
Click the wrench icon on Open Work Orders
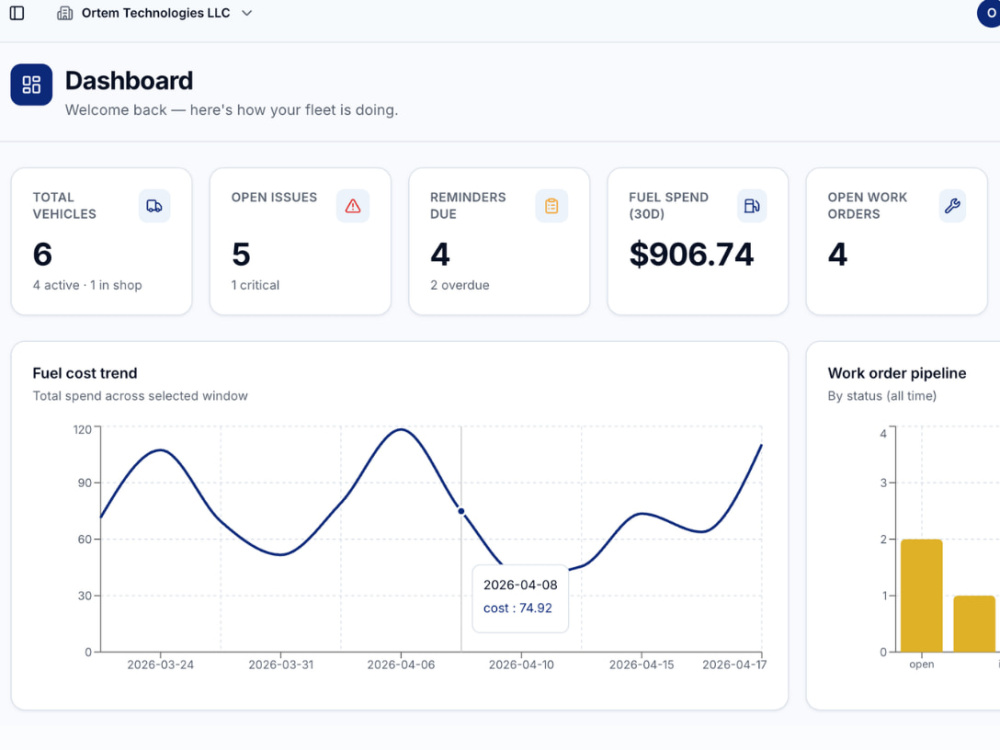[952, 206]
